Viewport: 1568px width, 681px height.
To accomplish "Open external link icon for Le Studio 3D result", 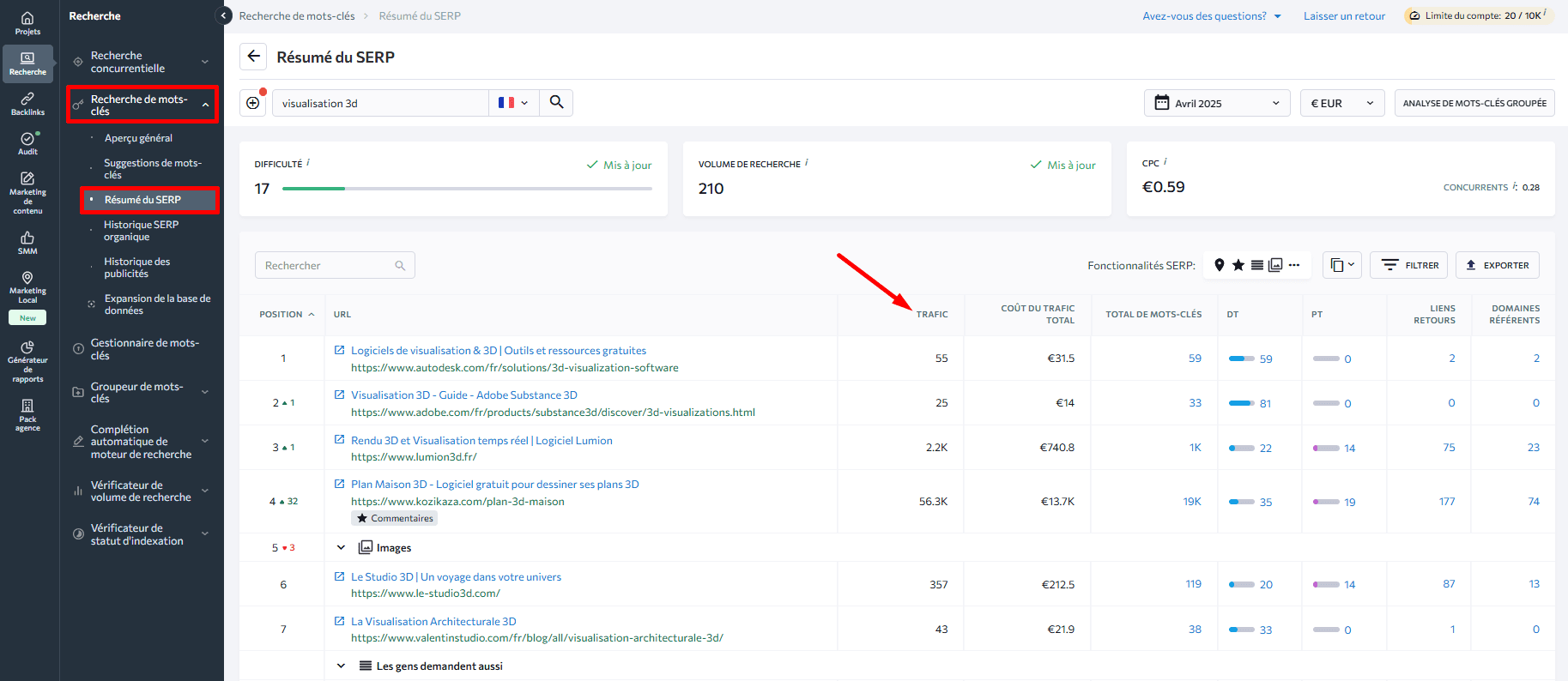I will click(x=339, y=576).
